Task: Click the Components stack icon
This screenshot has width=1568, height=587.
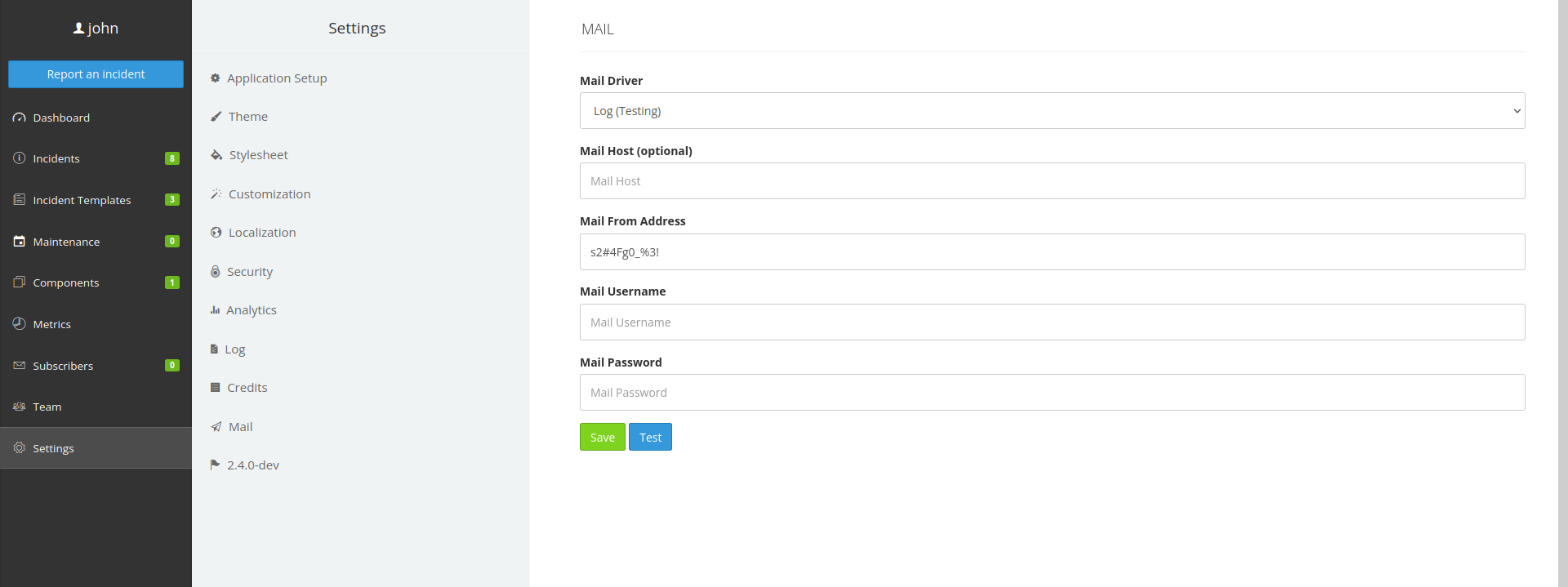Action: (19, 282)
